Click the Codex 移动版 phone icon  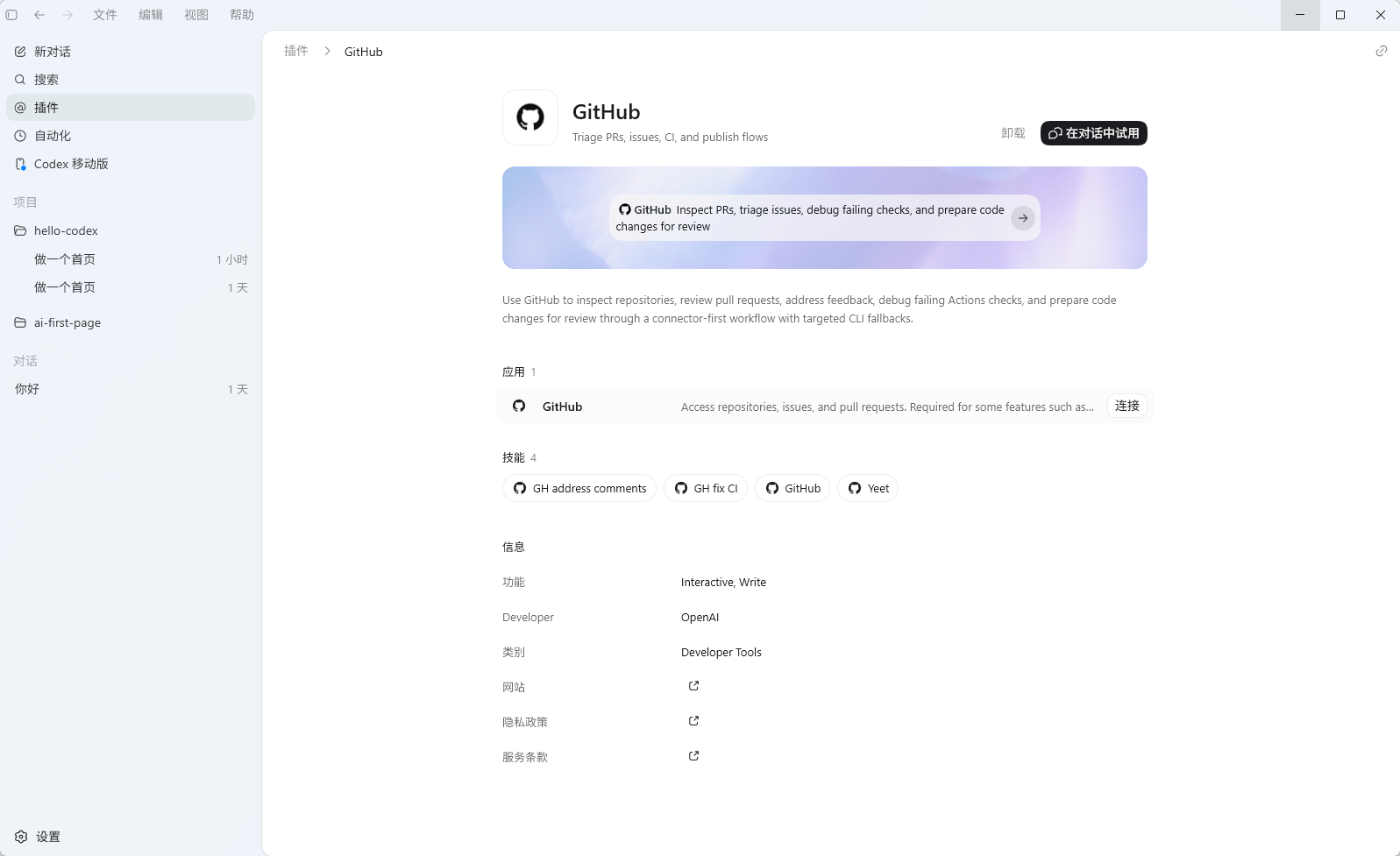[x=20, y=164]
